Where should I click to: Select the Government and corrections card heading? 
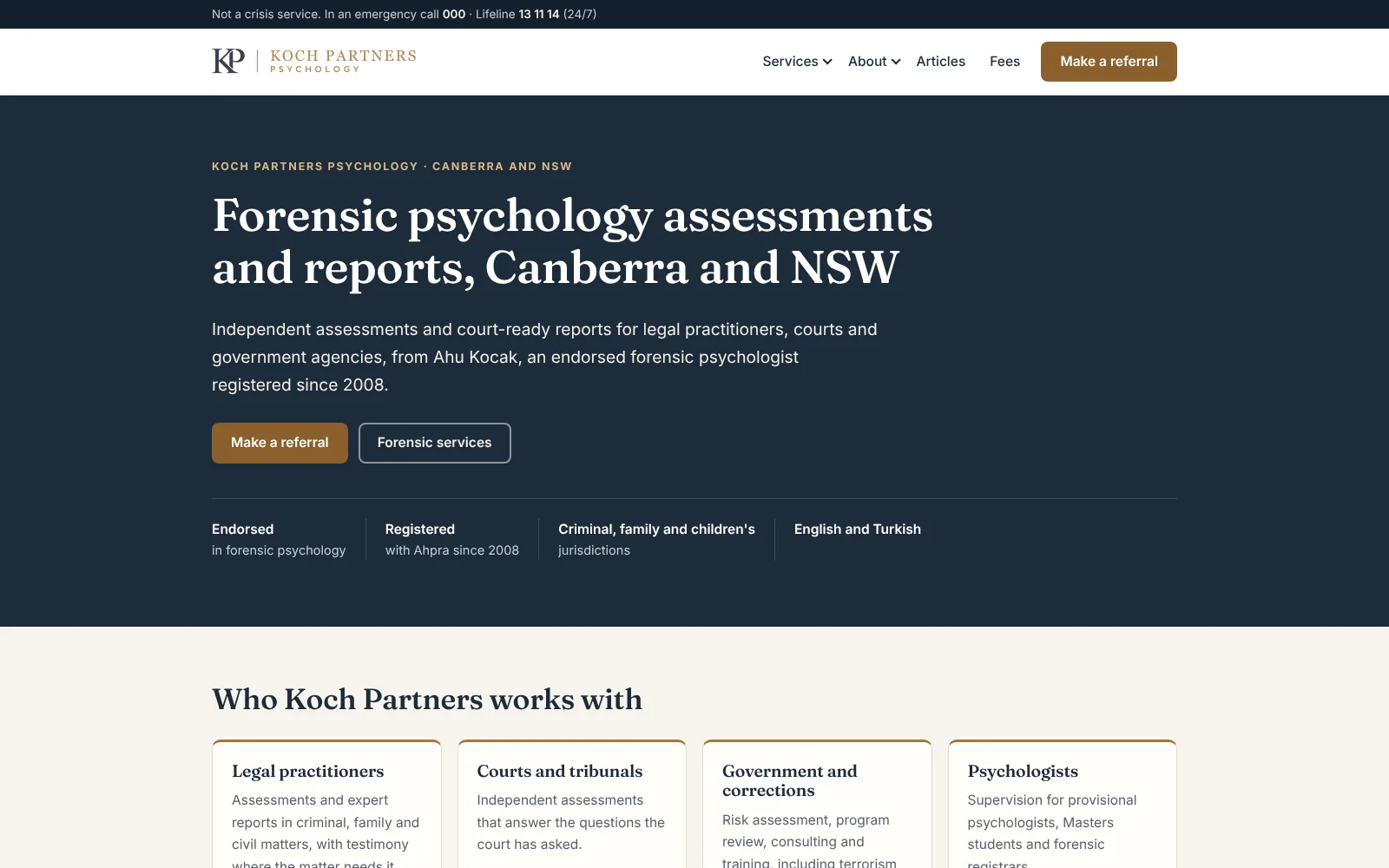click(x=789, y=781)
